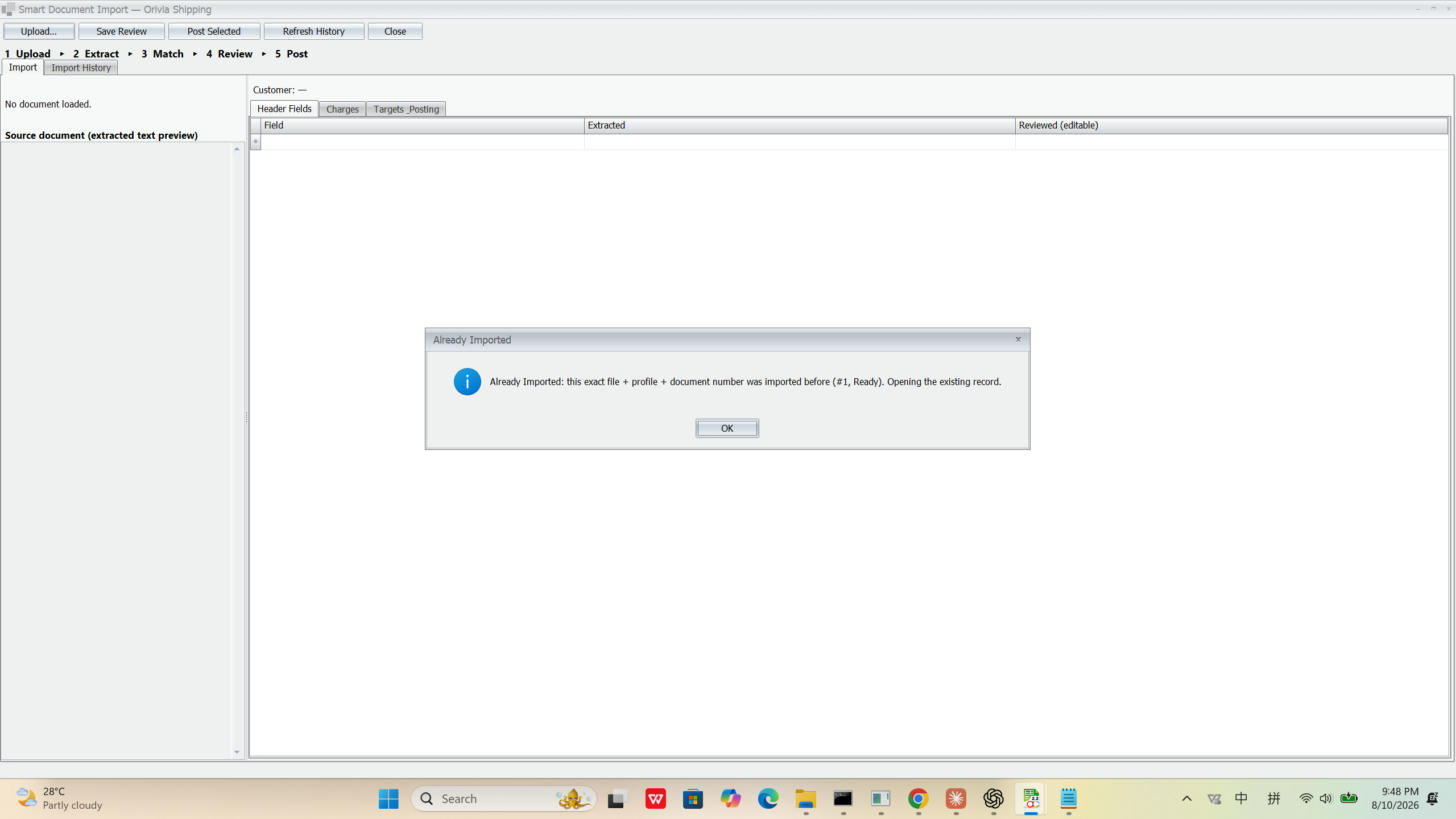Open Task View from the taskbar
The height and width of the screenshot is (819, 1456).
pyautogui.click(x=617, y=798)
